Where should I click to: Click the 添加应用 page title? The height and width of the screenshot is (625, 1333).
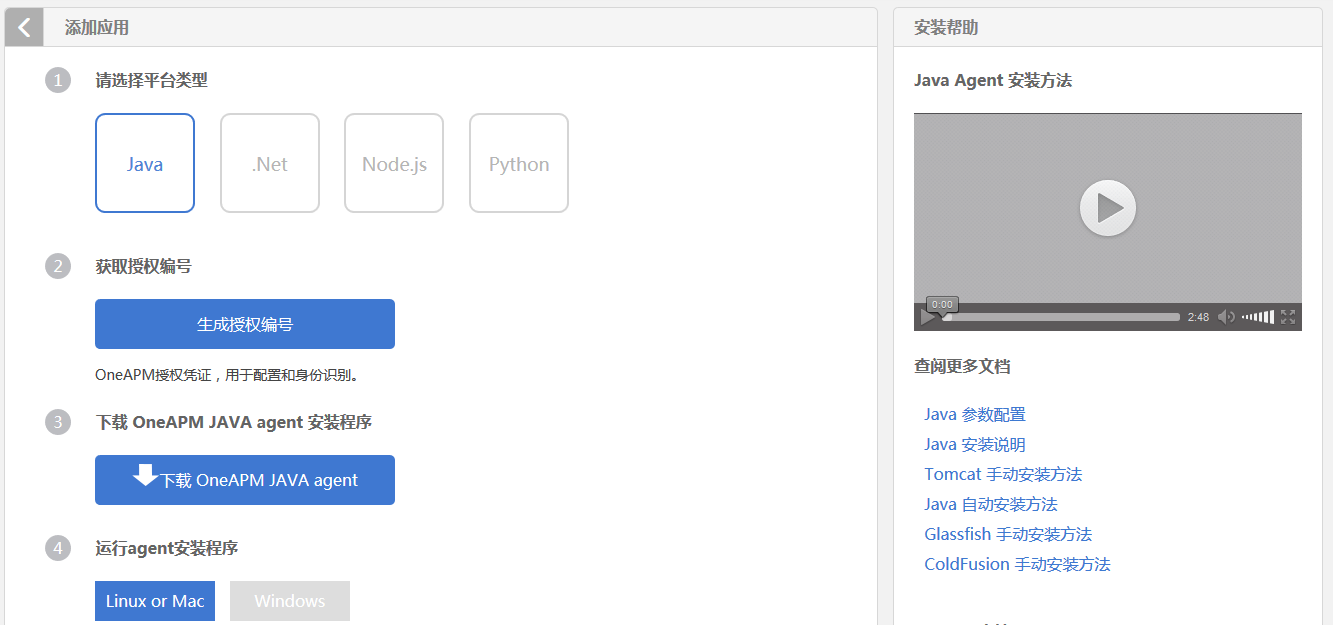[x=97, y=28]
